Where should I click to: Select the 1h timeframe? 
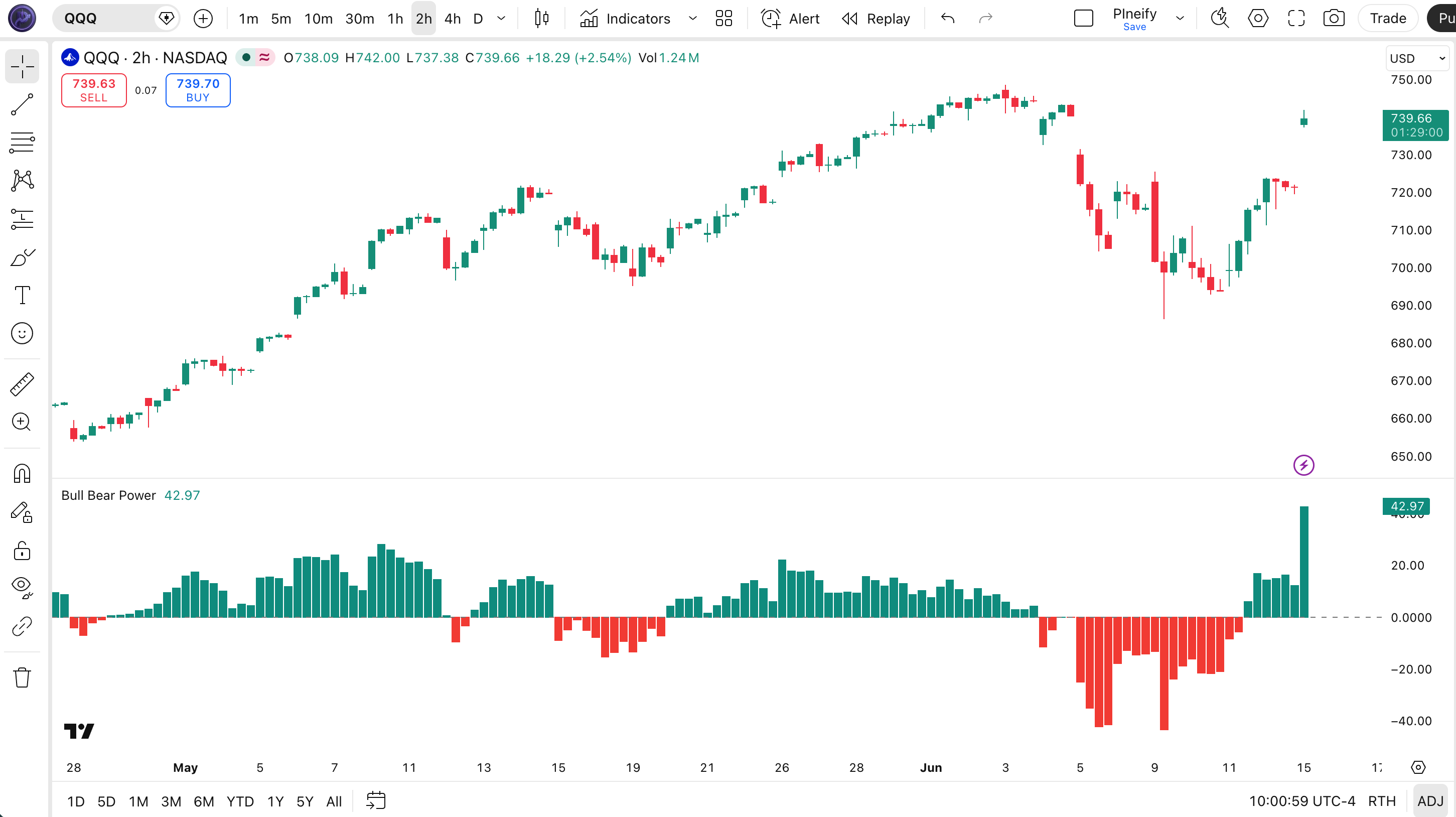pos(395,19)
